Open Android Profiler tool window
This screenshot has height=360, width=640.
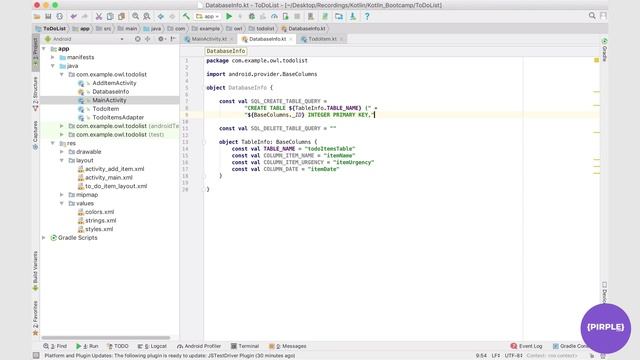[199, 346]
